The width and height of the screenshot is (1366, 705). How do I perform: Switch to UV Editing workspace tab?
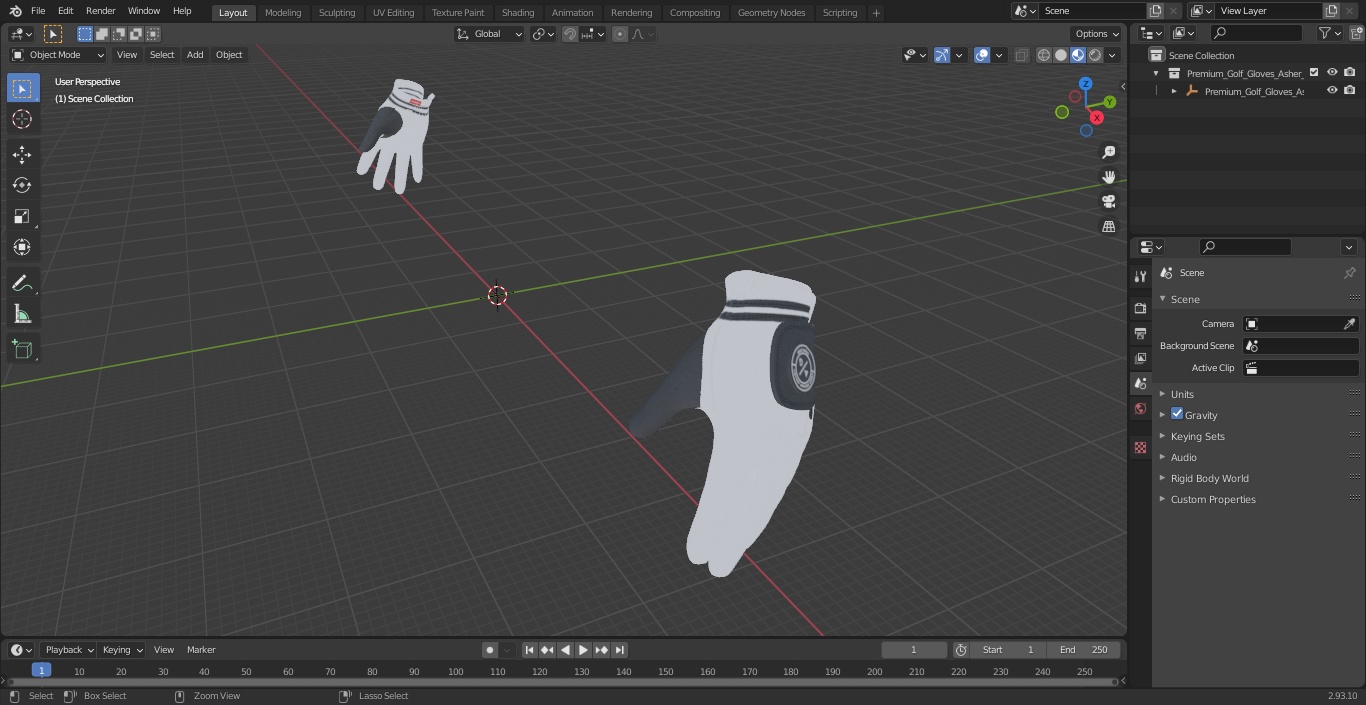click(393, 13)
